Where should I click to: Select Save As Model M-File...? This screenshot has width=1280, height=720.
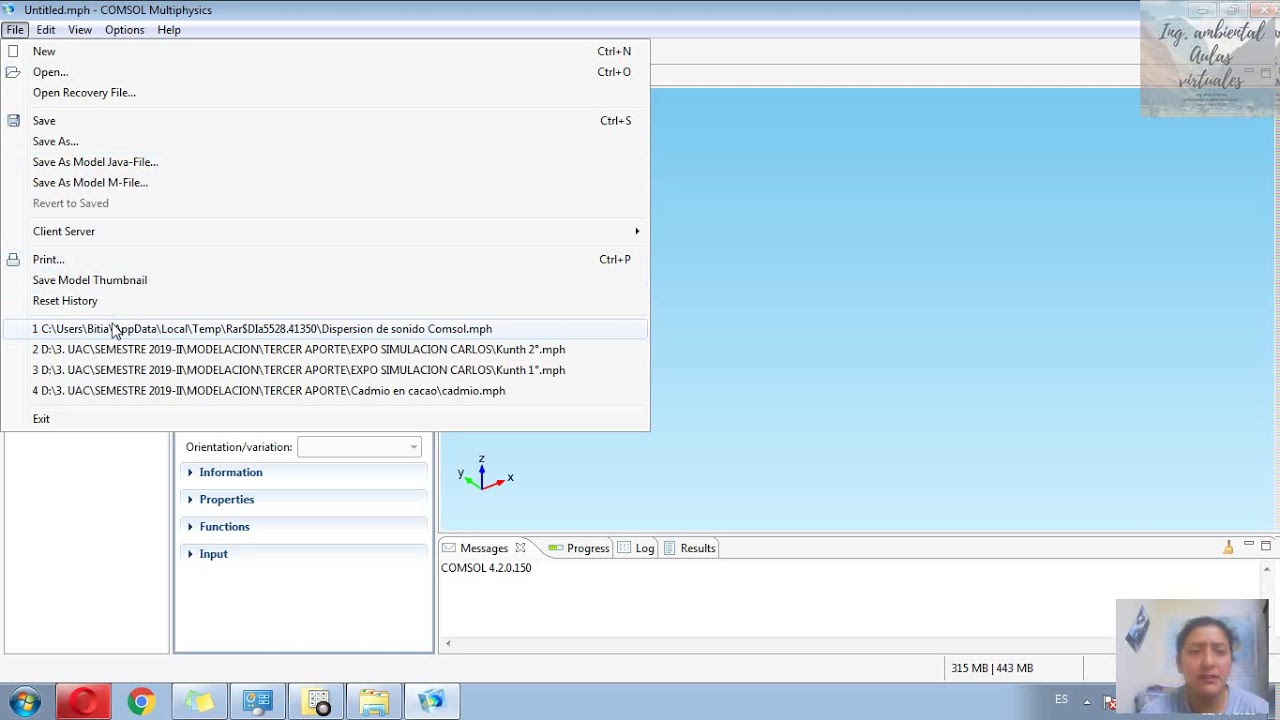(x=325, y=183)
